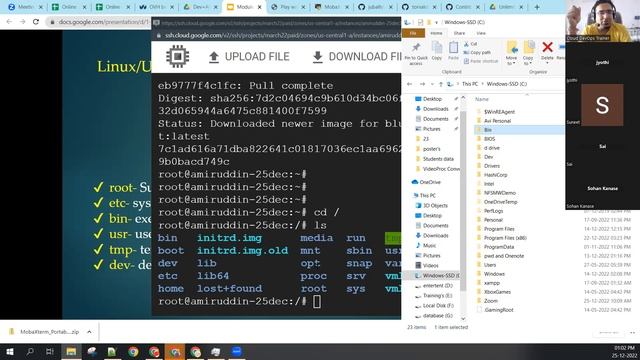Select the Zoom folder

click(491, 301)
